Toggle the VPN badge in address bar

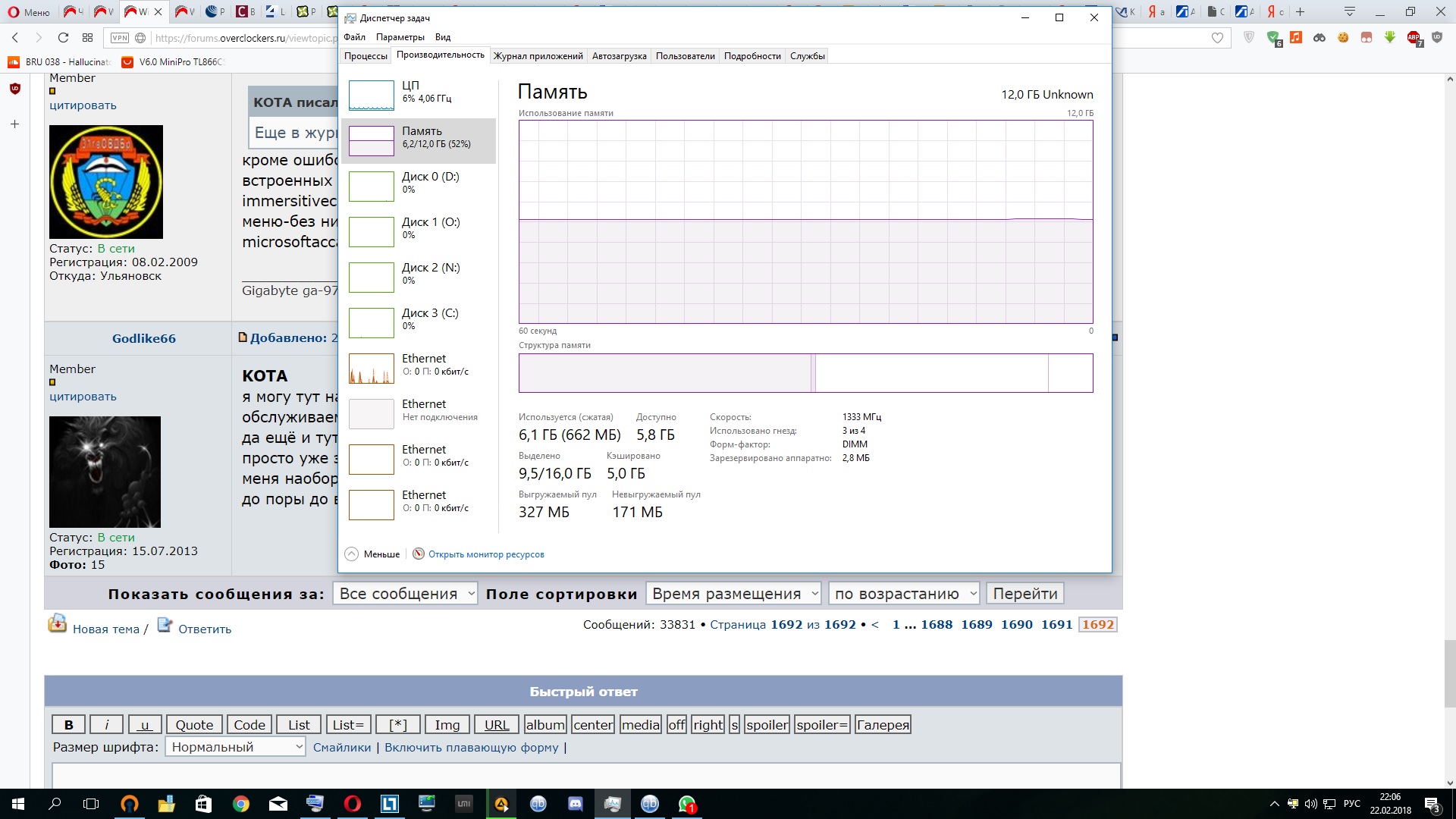tap(119, 38)
